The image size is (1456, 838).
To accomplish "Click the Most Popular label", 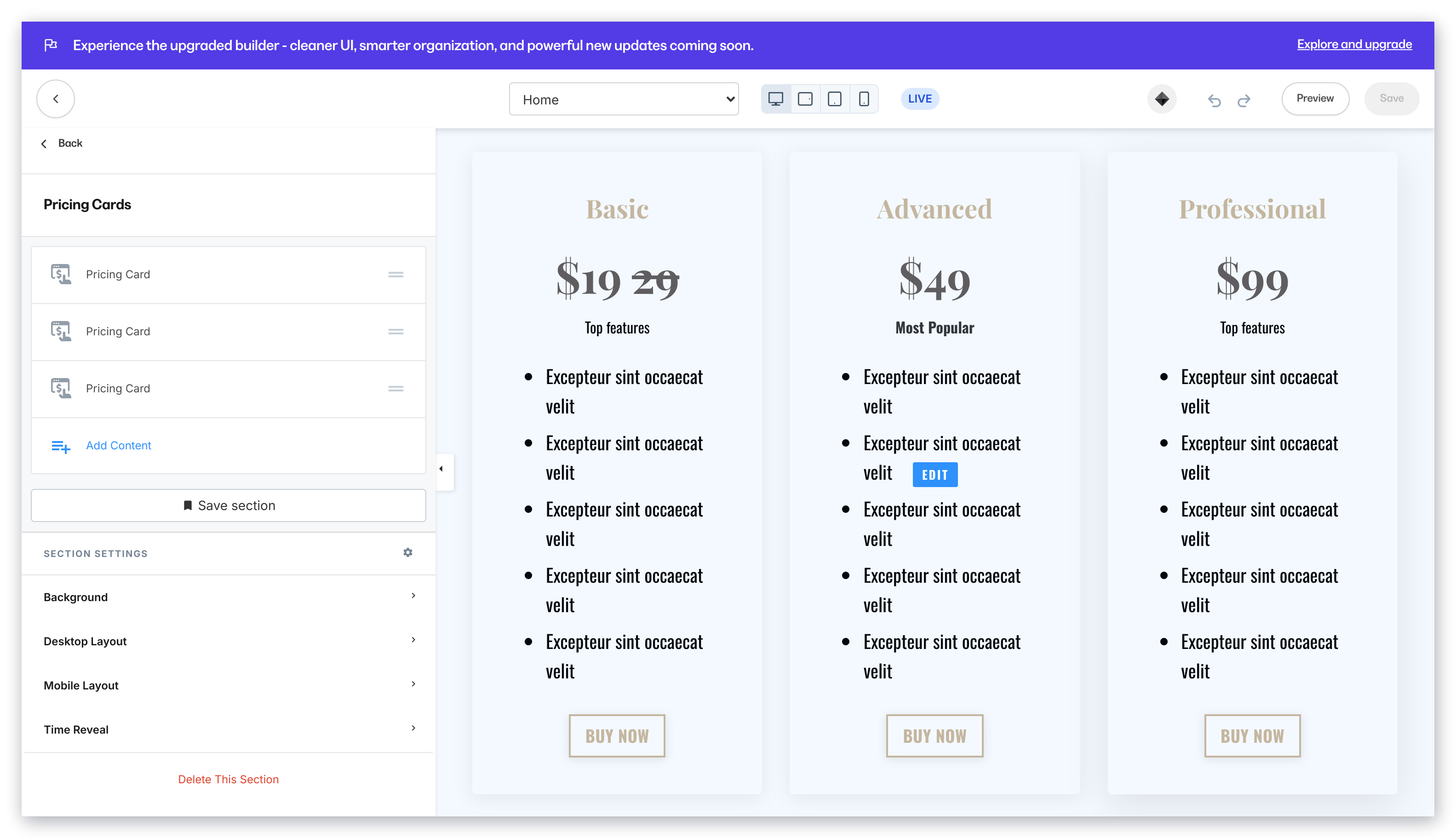I will coord(934,328).
